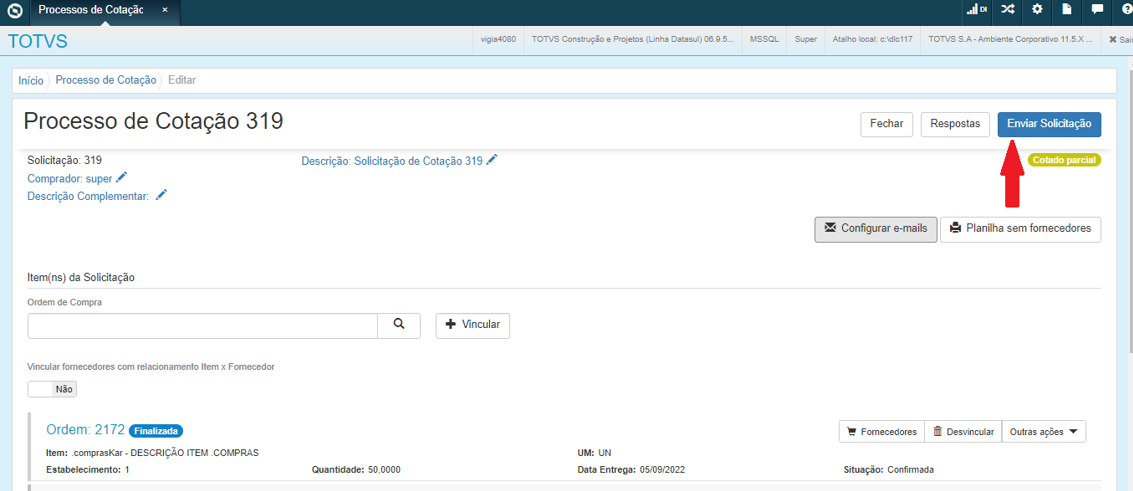Click the Cotado parcial status badge
The width and height of the screenshot is (1133, 491).
(x=1064, y=160)
